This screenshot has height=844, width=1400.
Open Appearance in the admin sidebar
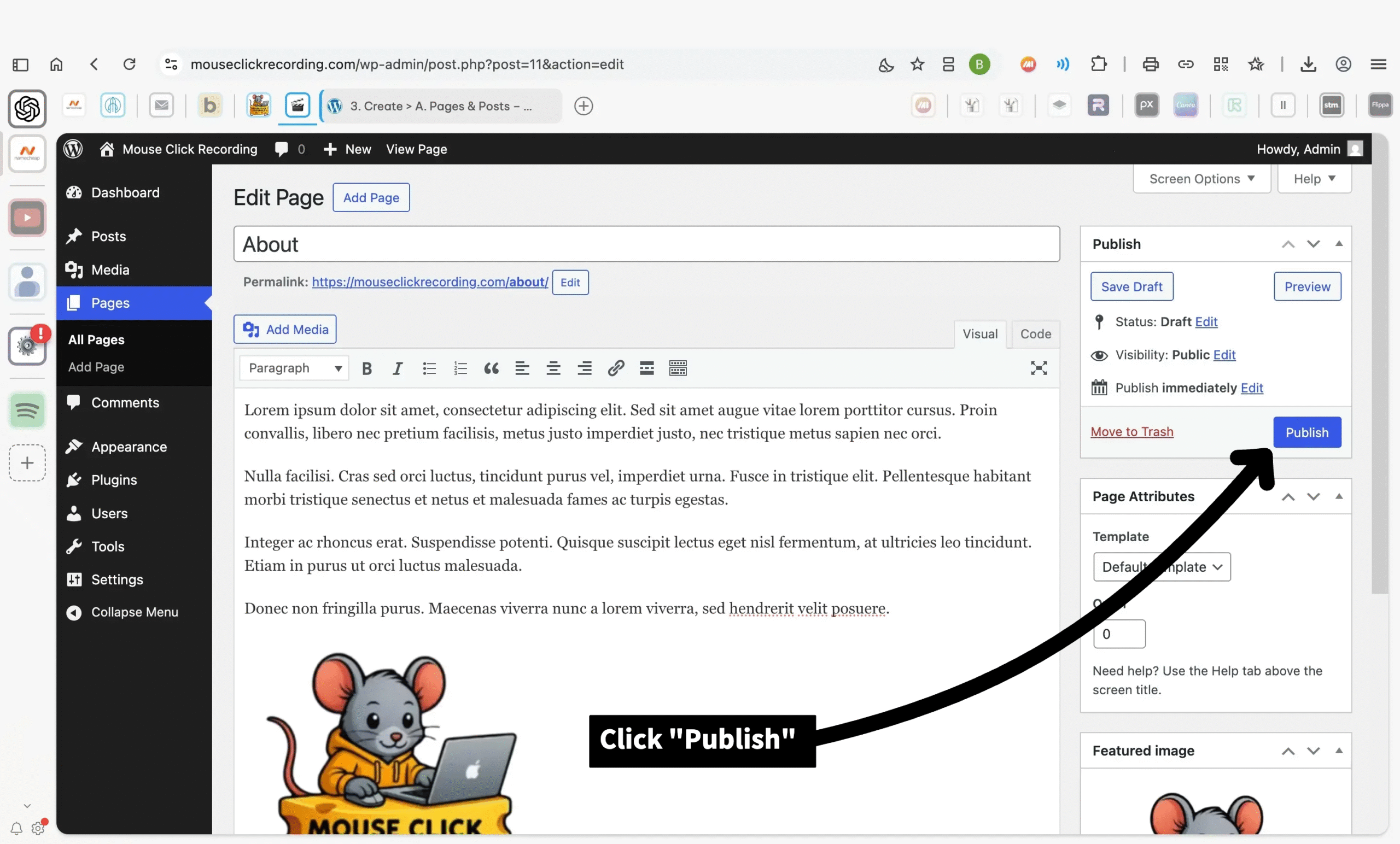pos(129,447)
